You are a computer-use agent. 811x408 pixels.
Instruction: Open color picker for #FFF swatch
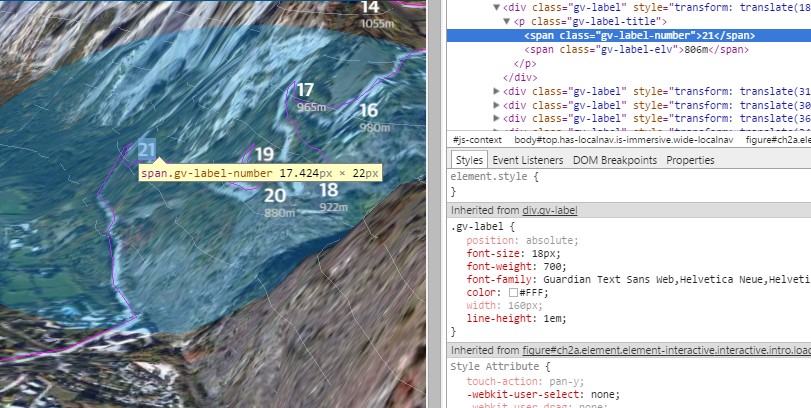pos(513,293)
